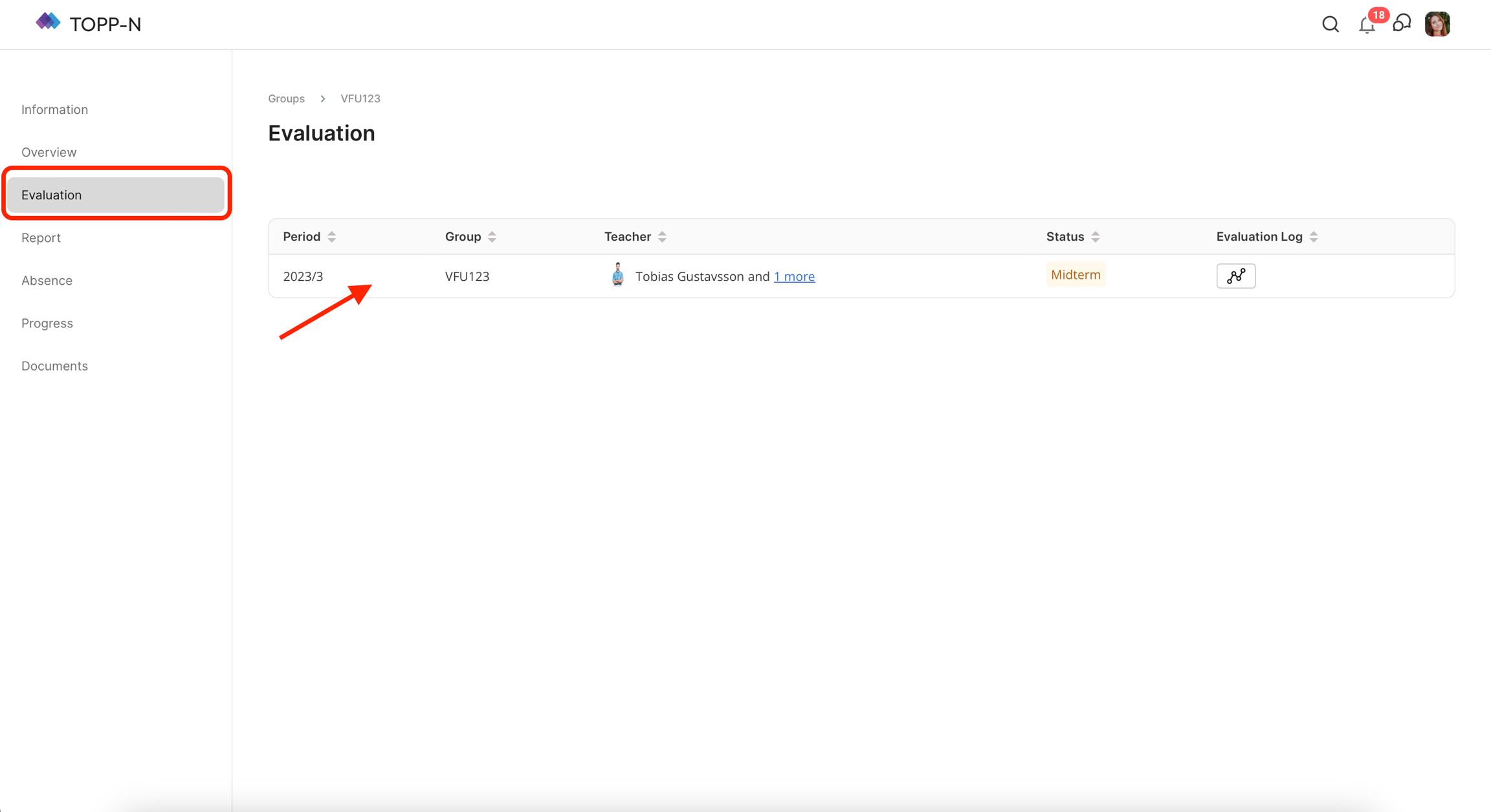The height and width of the screenshot is (812, 1491).
Task: Open the chat messages icon
Action: 1402,24
